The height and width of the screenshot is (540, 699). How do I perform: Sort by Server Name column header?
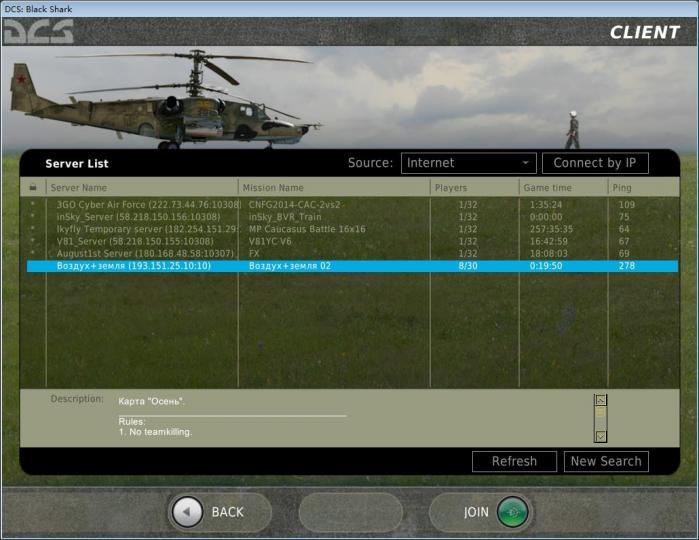(140, 187)
